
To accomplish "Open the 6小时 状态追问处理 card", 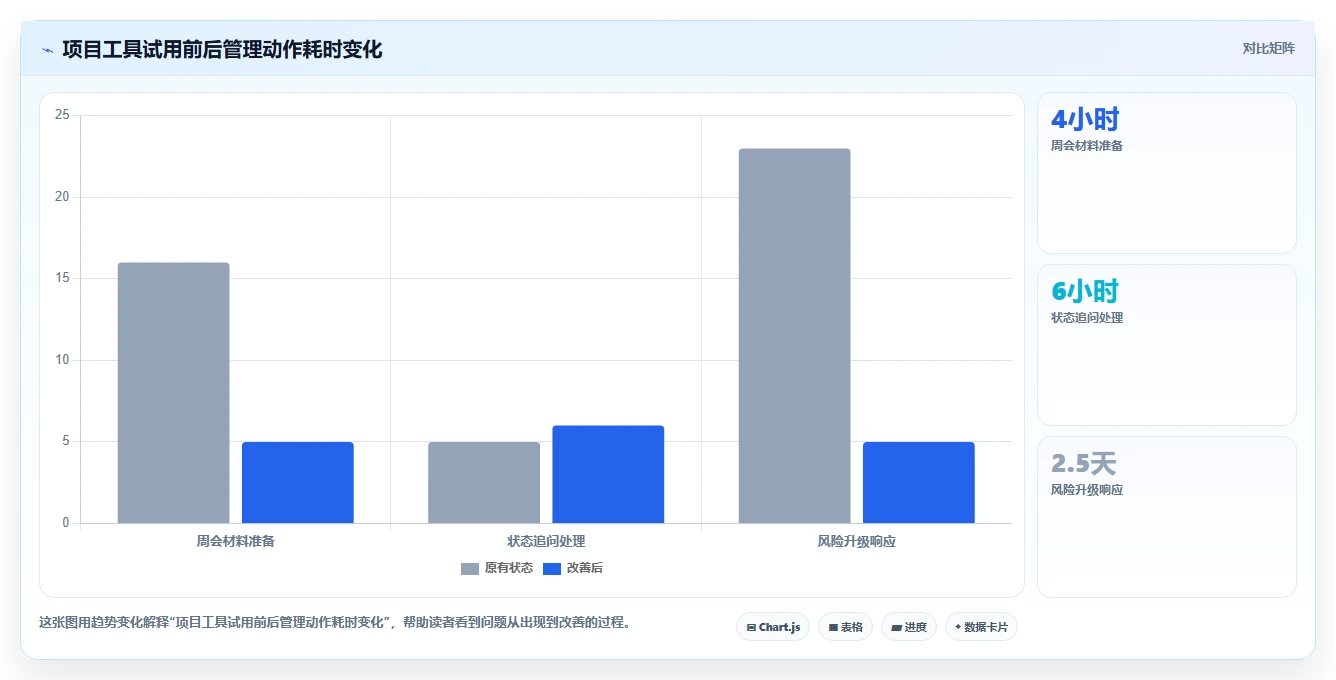I will [x=1167, y=345].
